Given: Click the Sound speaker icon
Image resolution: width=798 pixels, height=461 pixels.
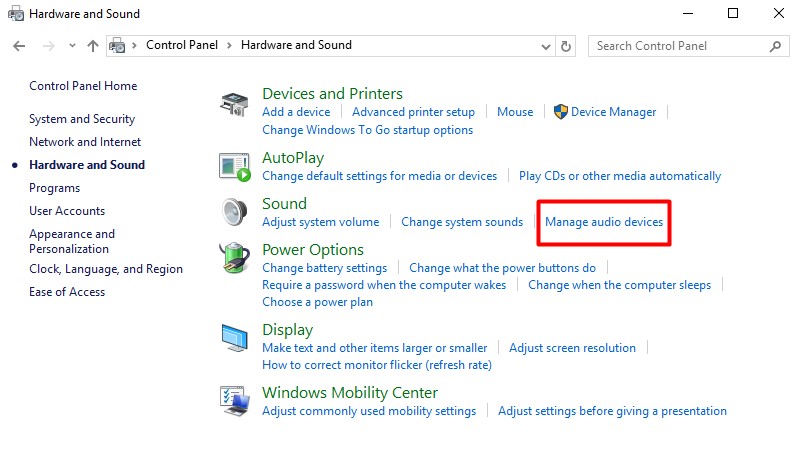Looking at the screenshot, I should tap(234, 213).
